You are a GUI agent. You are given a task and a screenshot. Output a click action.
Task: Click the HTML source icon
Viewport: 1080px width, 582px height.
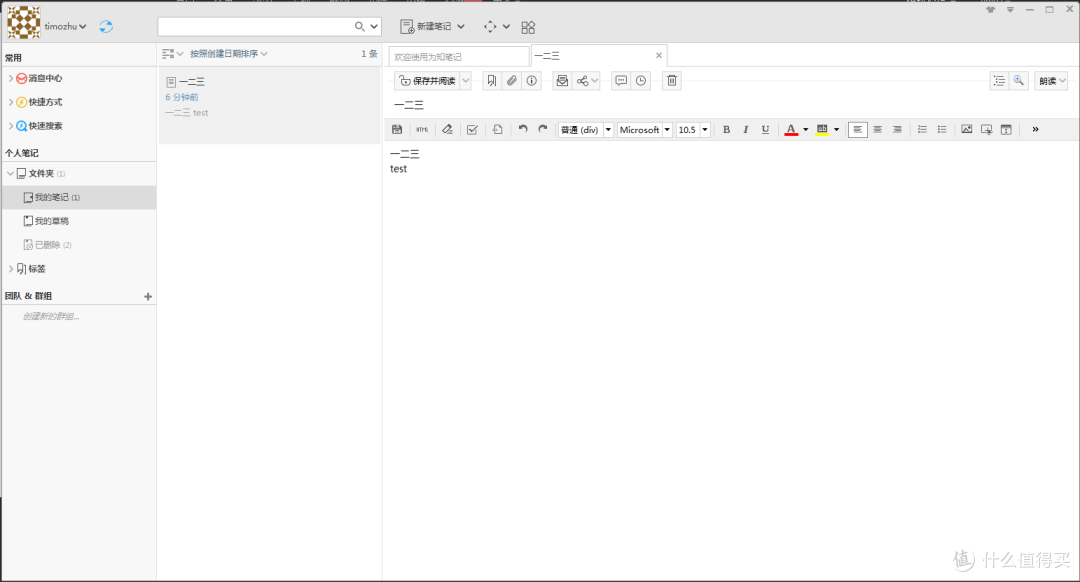(422, 129)
